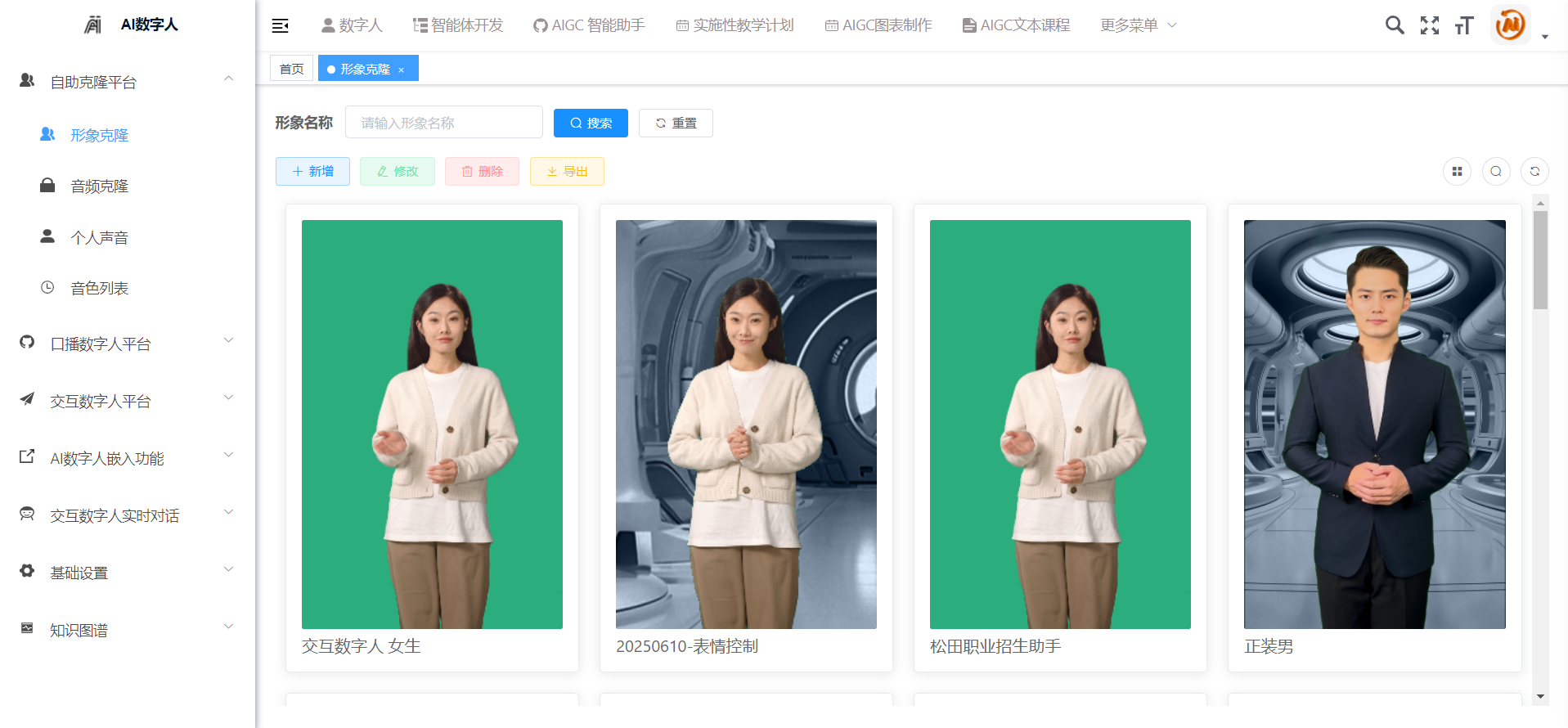Click the 重置 button
This screenshot has height=728, width=1568.
pos(676,123)
